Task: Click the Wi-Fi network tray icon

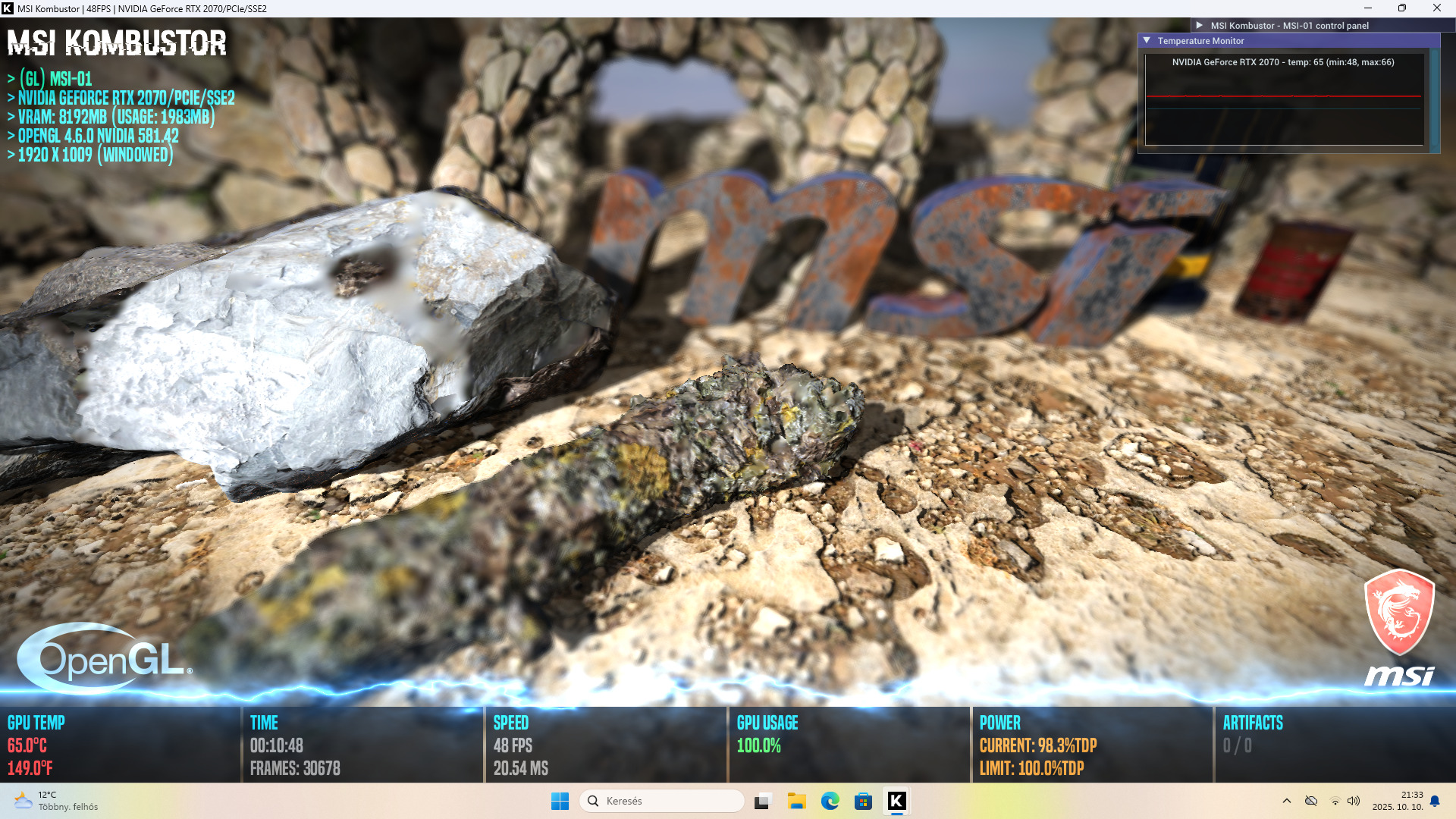Action: point(1335,801)
